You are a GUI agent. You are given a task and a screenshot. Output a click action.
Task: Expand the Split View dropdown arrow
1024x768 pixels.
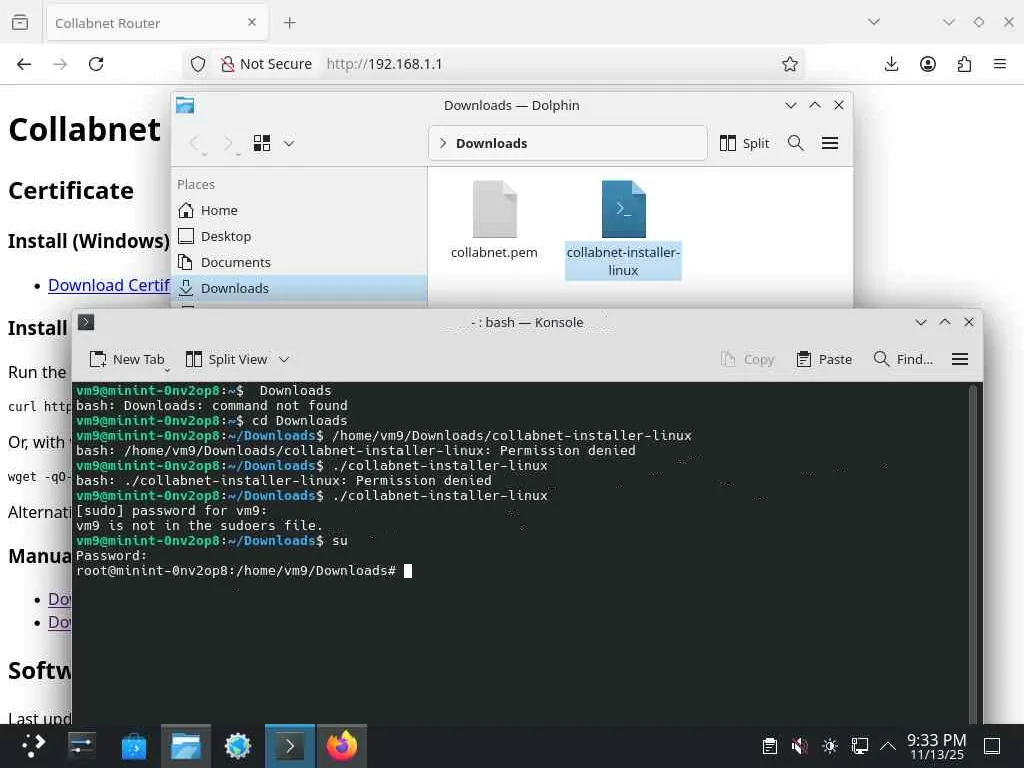[284, 359]
